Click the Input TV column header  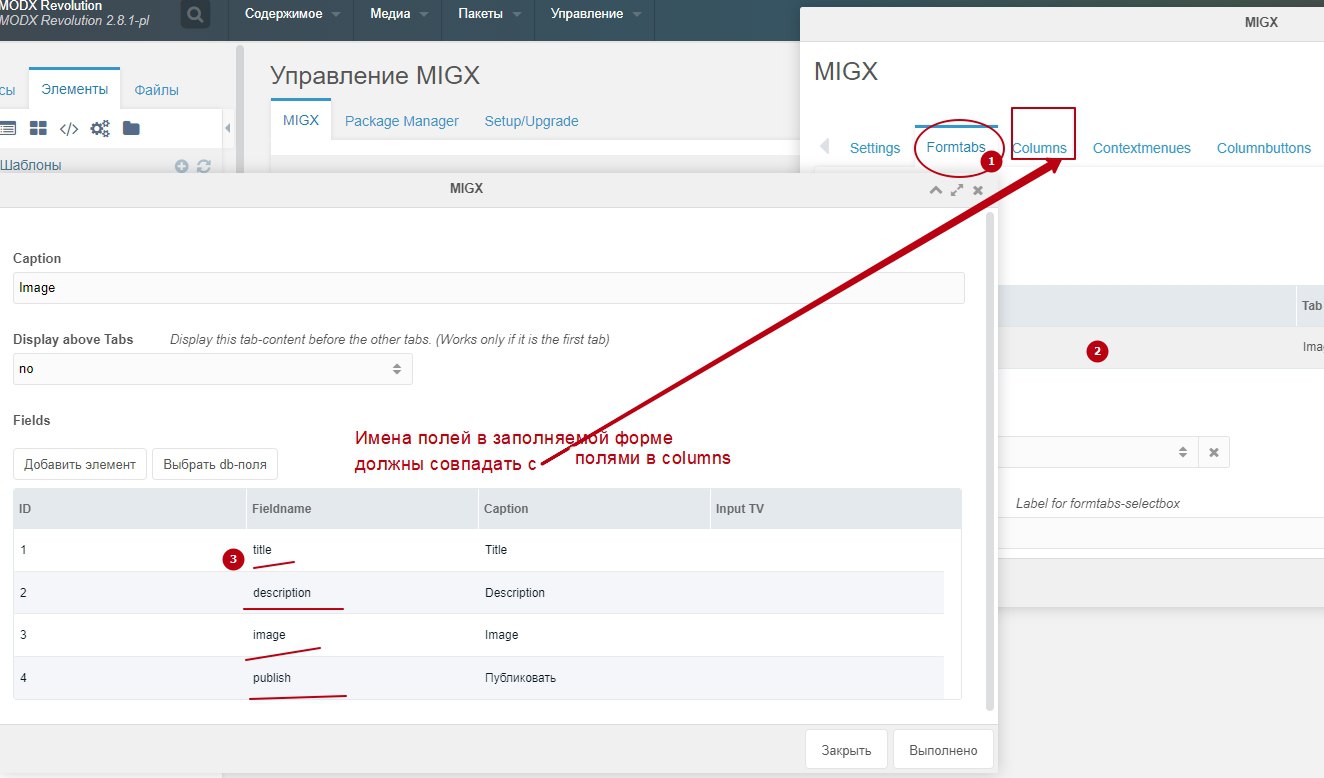coord(835,509)
